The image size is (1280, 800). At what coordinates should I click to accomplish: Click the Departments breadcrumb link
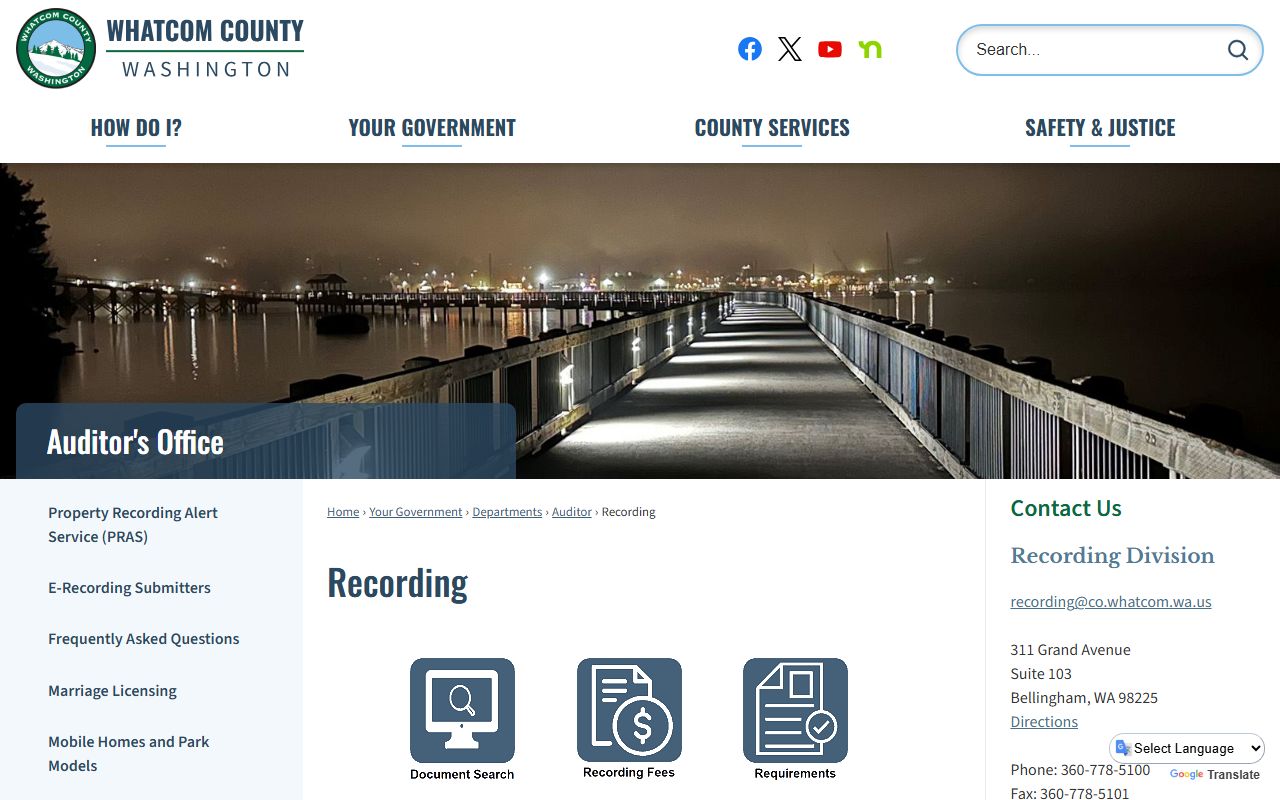(507, 512)
